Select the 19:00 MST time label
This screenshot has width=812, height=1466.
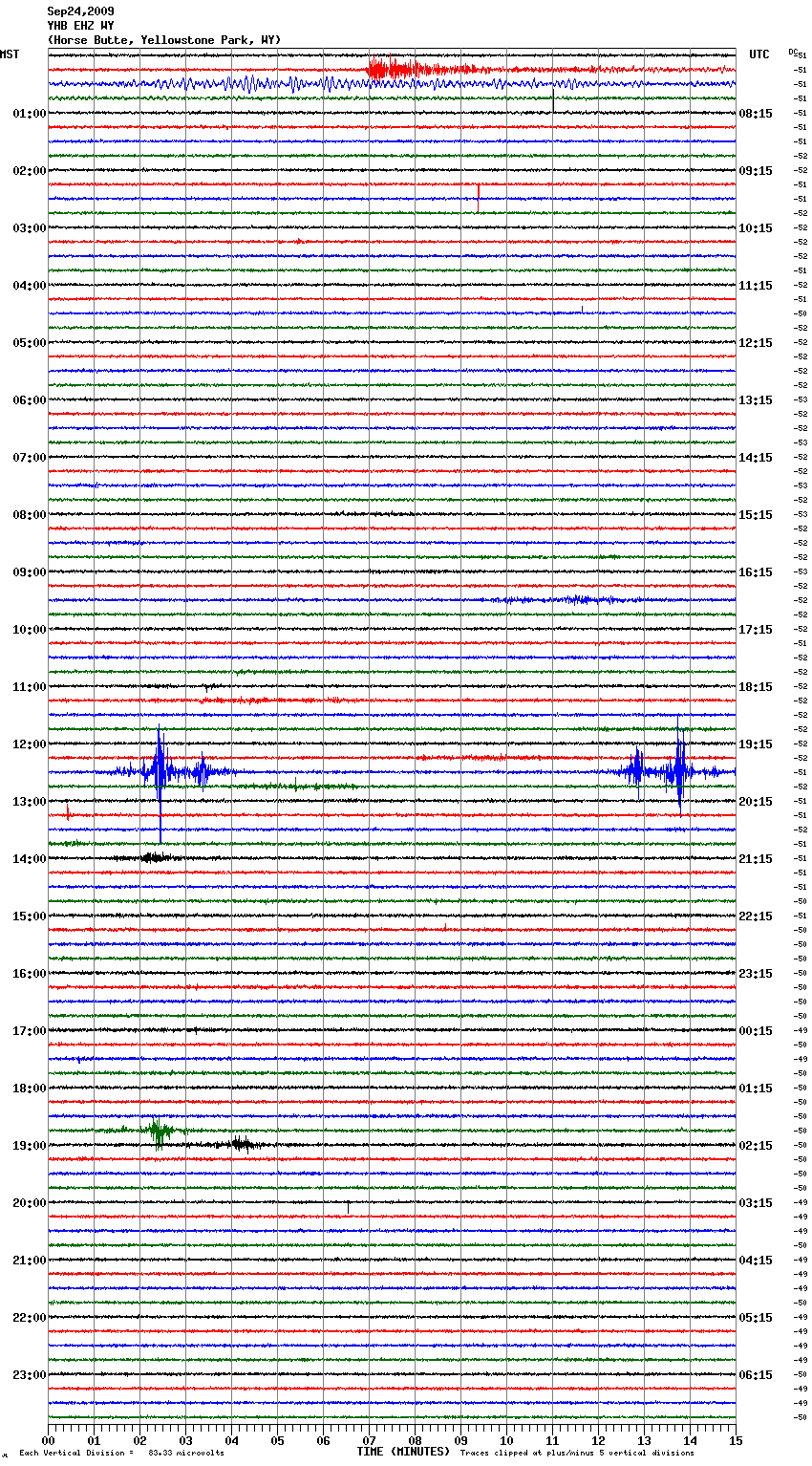pos(30,1146)
